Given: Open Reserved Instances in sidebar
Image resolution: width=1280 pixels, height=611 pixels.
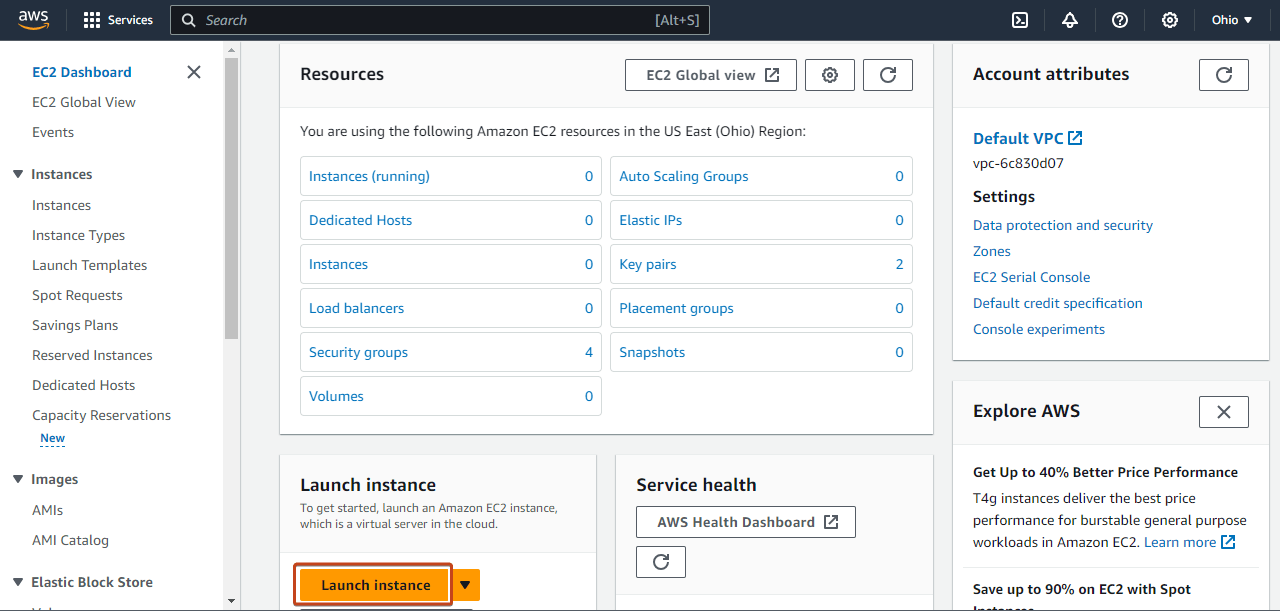Looking at the screenshot, I should [x=92, y=355].
